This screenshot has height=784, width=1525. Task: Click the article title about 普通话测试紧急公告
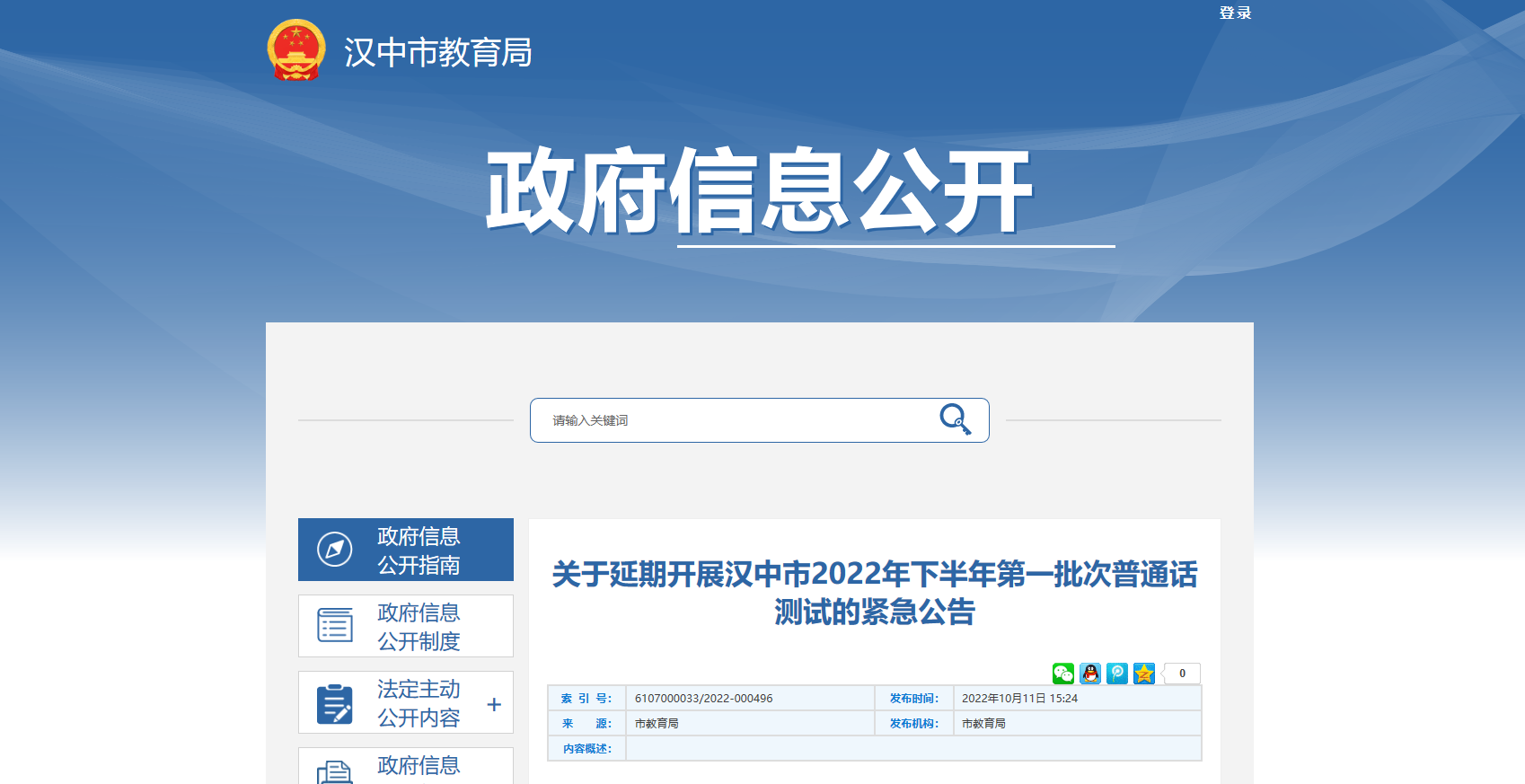coord(875,593)
